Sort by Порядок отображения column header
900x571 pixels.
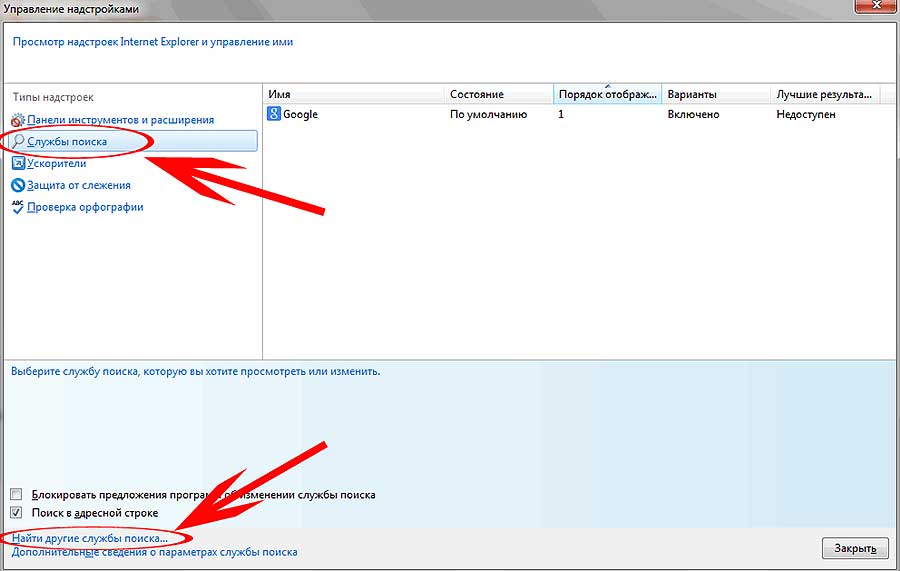[x=607, y=94]
